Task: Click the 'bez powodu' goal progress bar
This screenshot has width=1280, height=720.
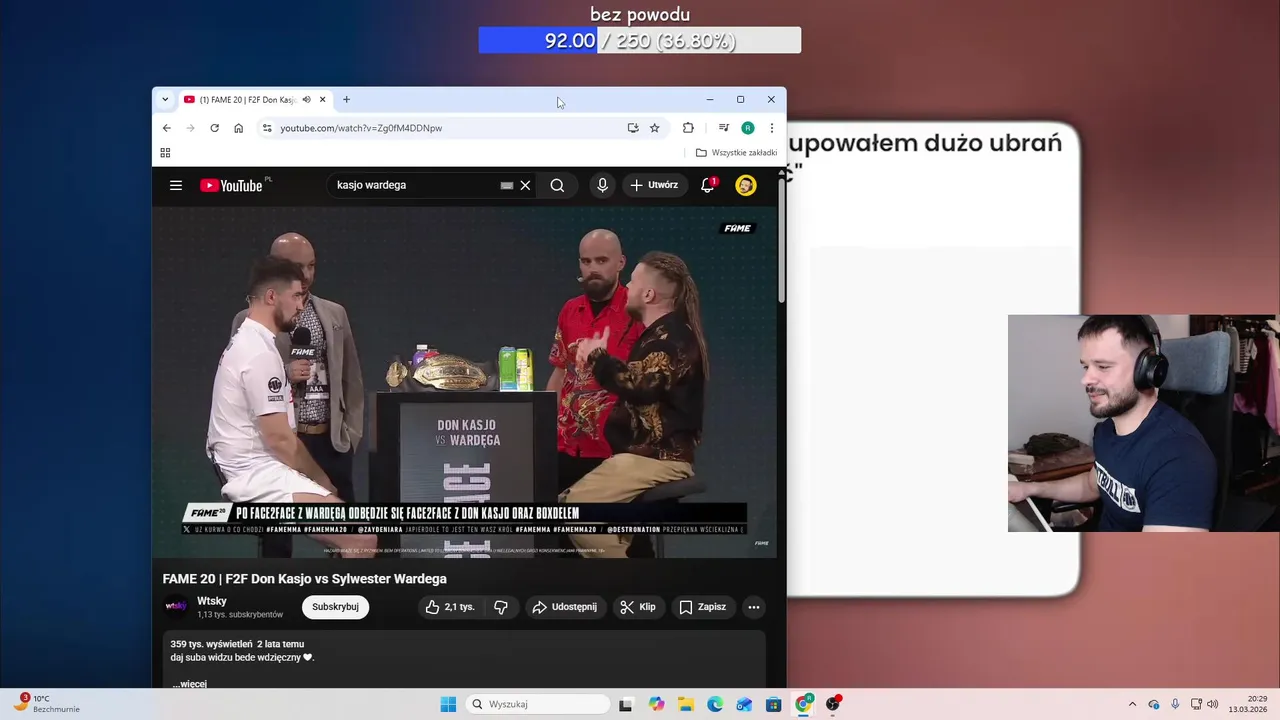Action: tap(640, 41)
